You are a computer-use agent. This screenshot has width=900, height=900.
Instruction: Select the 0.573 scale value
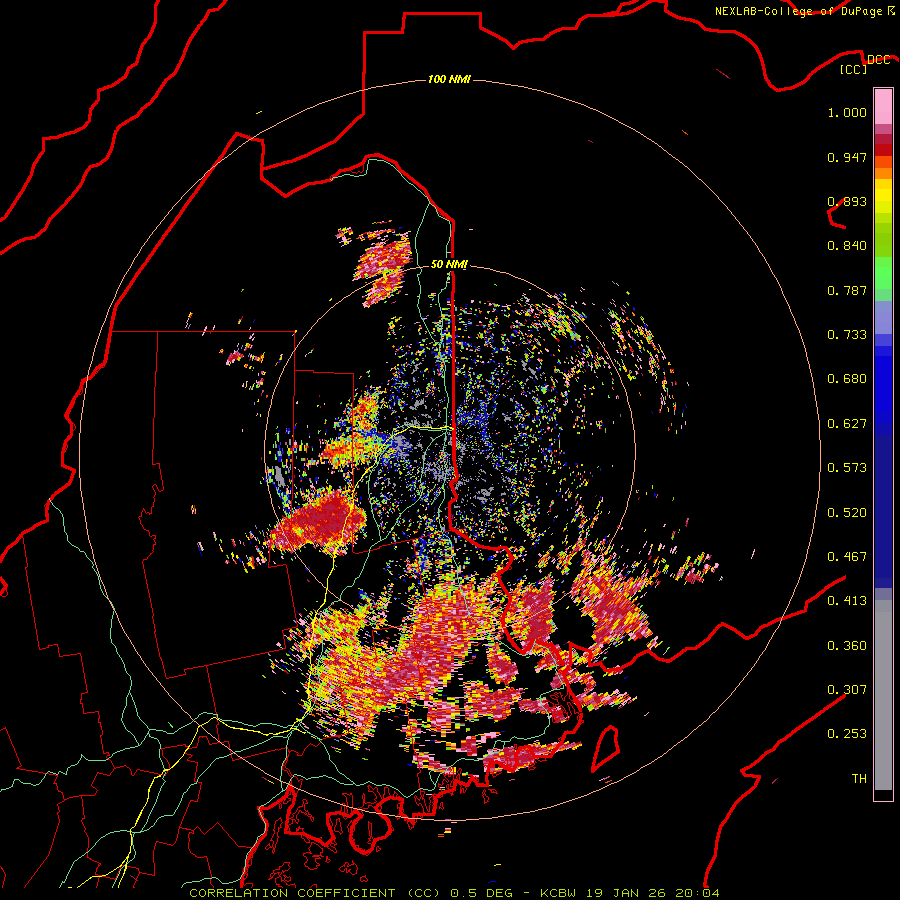pyautogui.click(x=847, y=468)
